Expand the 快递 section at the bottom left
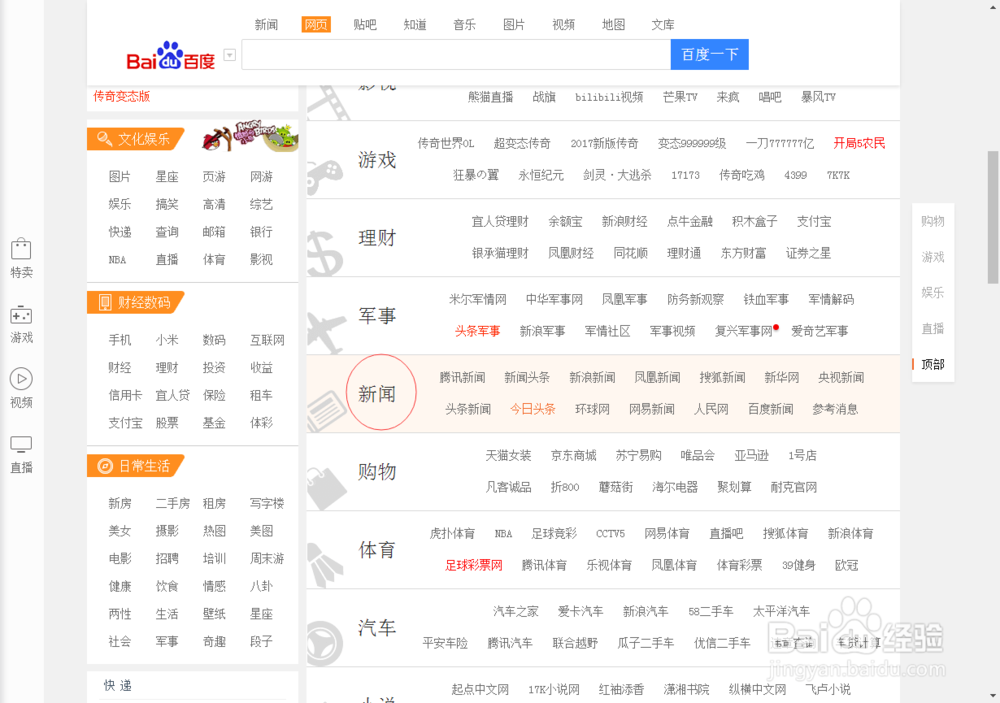The width and height of the screenshot is (1000, 703). [120, 686]
